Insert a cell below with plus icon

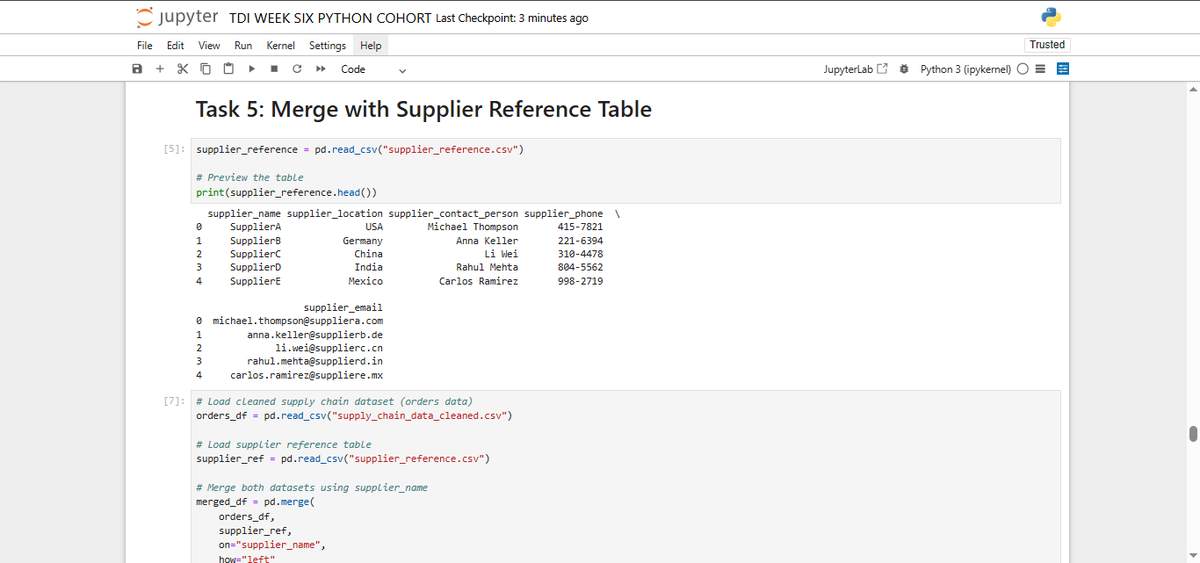click(x=159, y=69)
